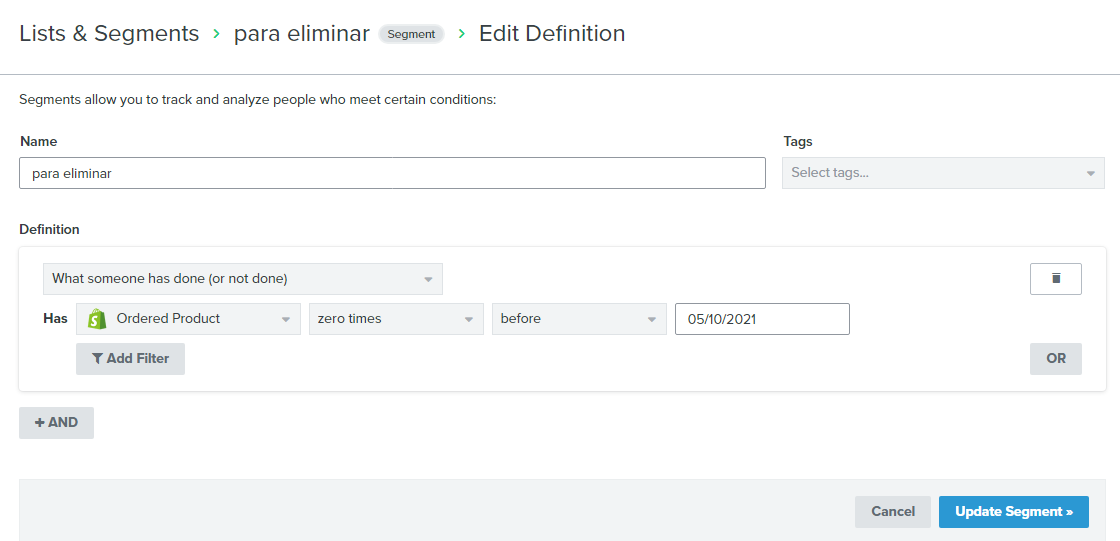Cancel editing the segment
This screenshot has height=541, width=1120.
point(893,512)
